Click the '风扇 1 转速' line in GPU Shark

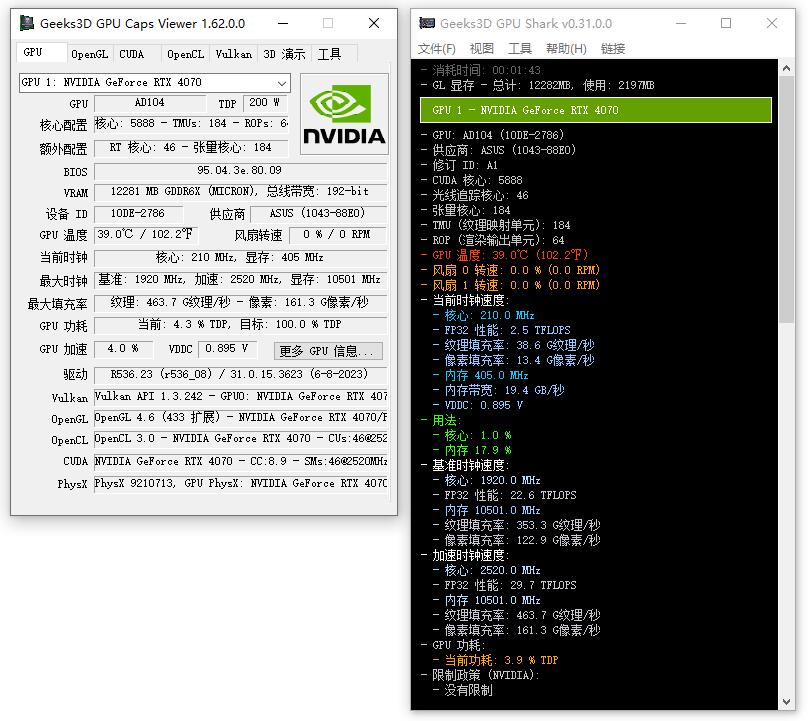pos(510,286)
